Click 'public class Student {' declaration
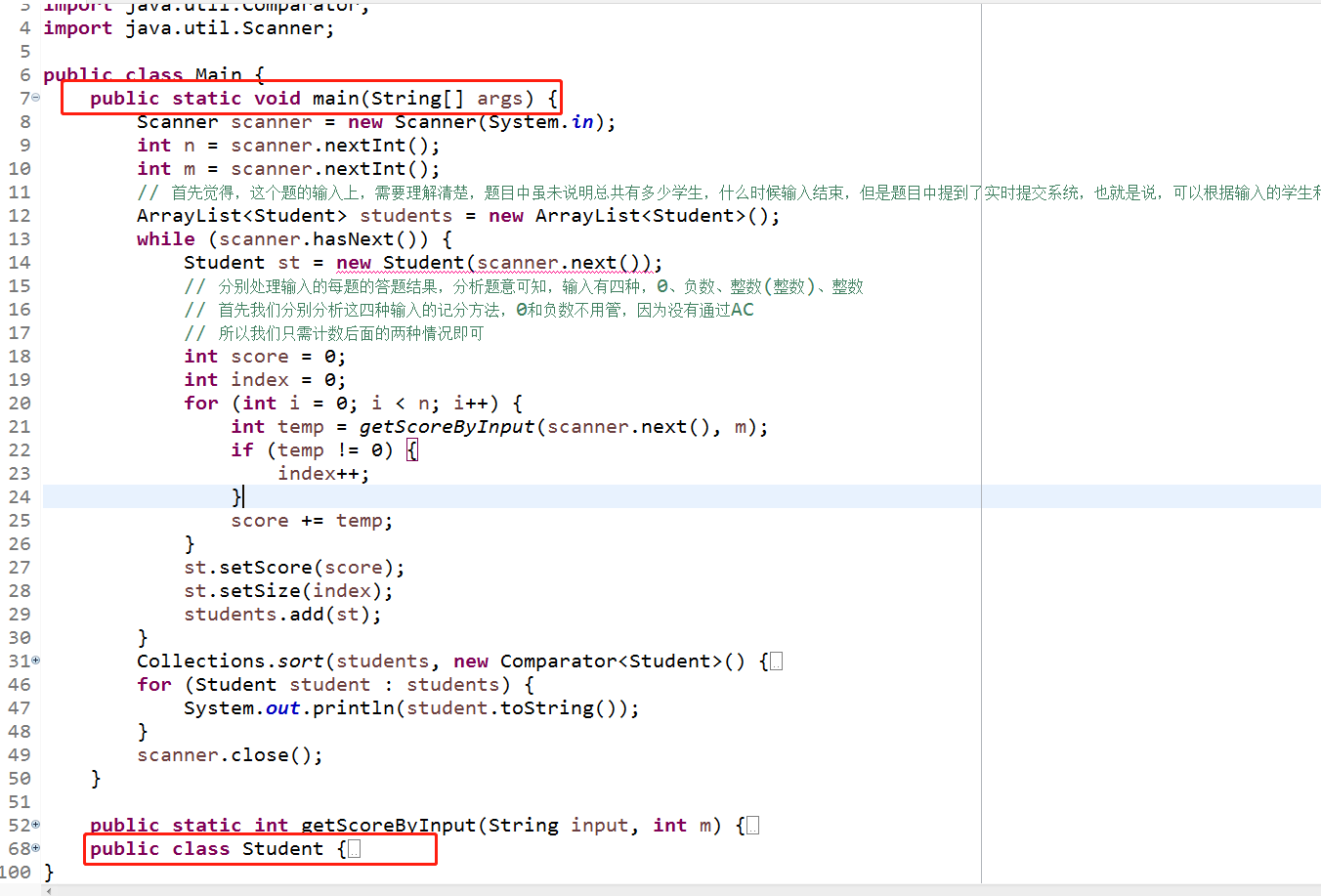 coord(218,849)
